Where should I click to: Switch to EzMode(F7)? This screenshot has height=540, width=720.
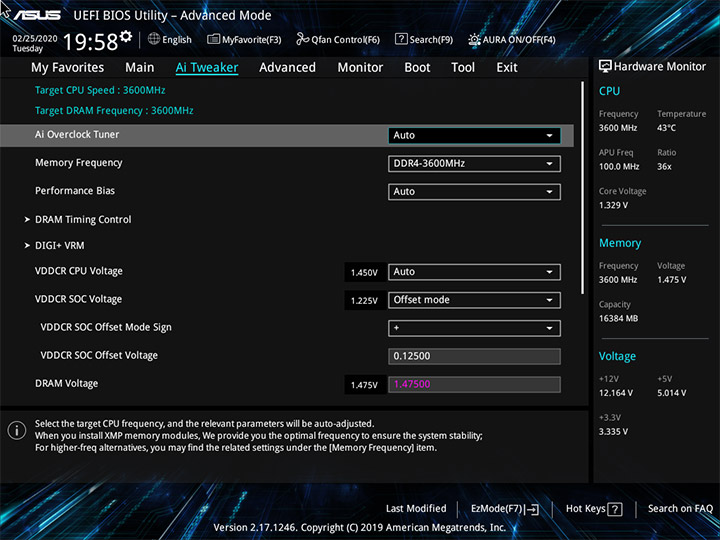pos(505,509)
